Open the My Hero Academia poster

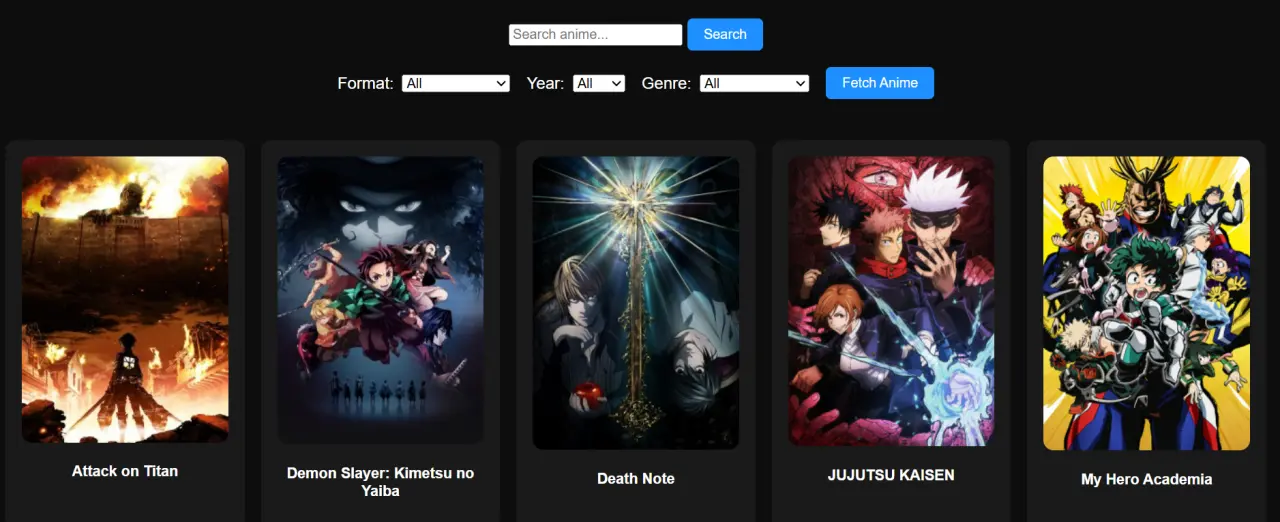coord(1147,303)
